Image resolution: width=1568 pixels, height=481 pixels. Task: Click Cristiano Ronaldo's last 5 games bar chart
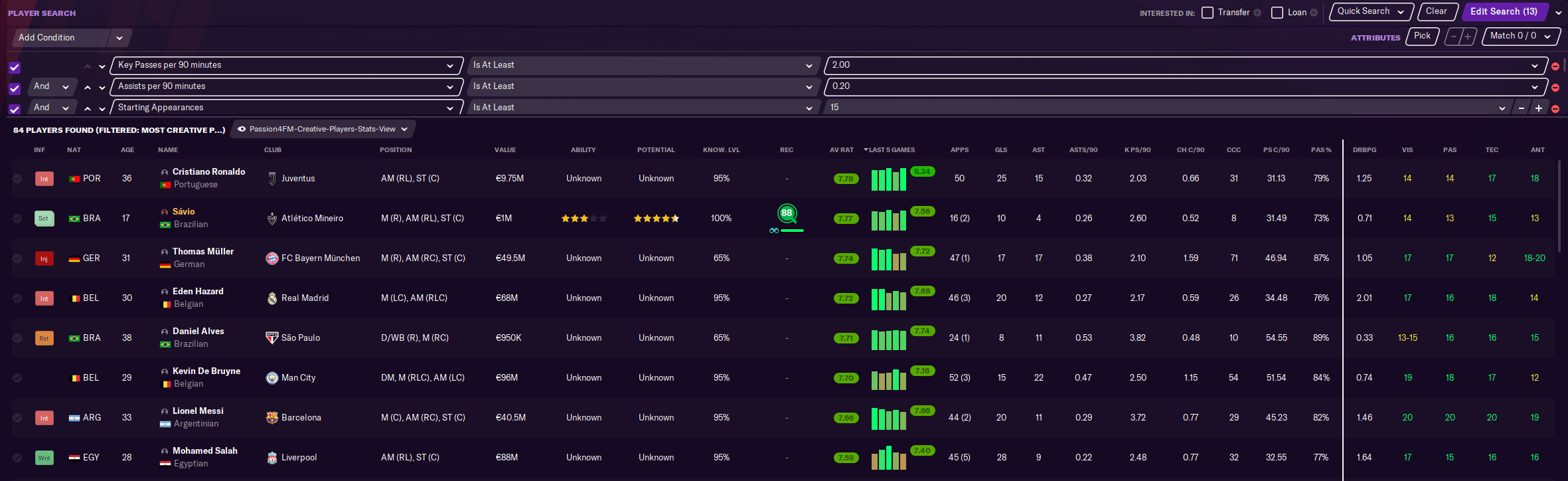[x=889, y=179]
